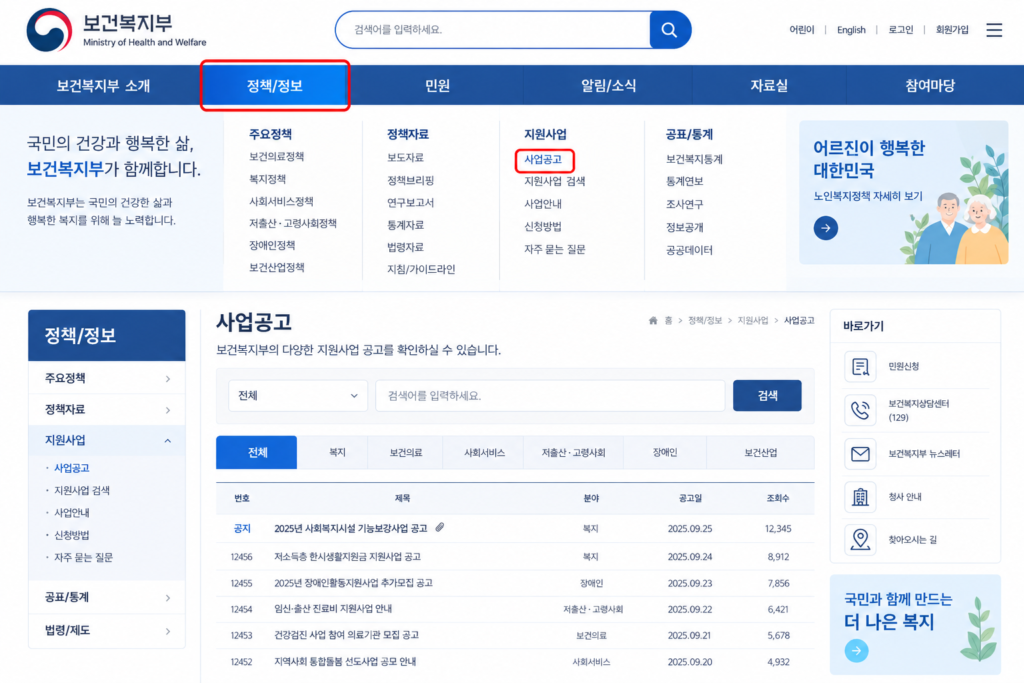The height and width of the screenshot is (683, 1024).
Task: Select the 보건의료 filter tab
Action: point(406,453)
